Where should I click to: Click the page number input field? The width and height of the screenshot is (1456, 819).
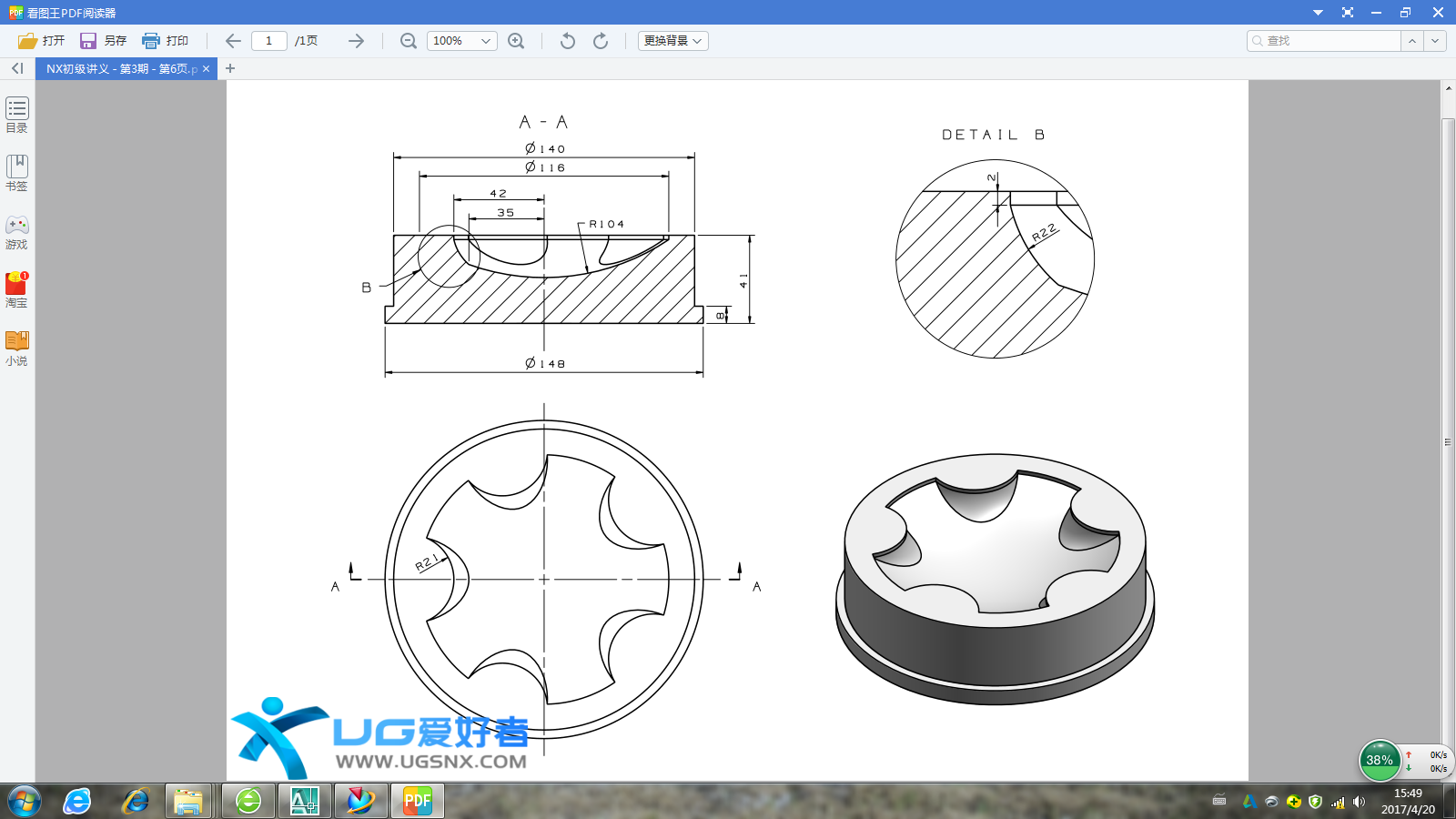(269, 41)
